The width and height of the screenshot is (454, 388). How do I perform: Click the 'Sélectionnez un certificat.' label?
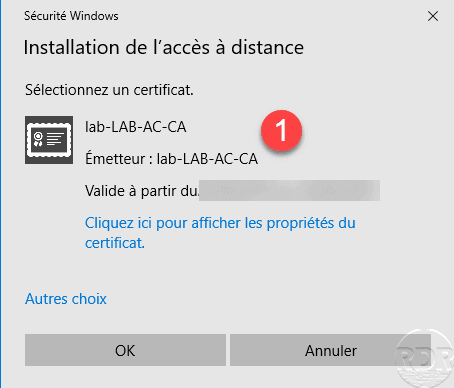point(109,90)
